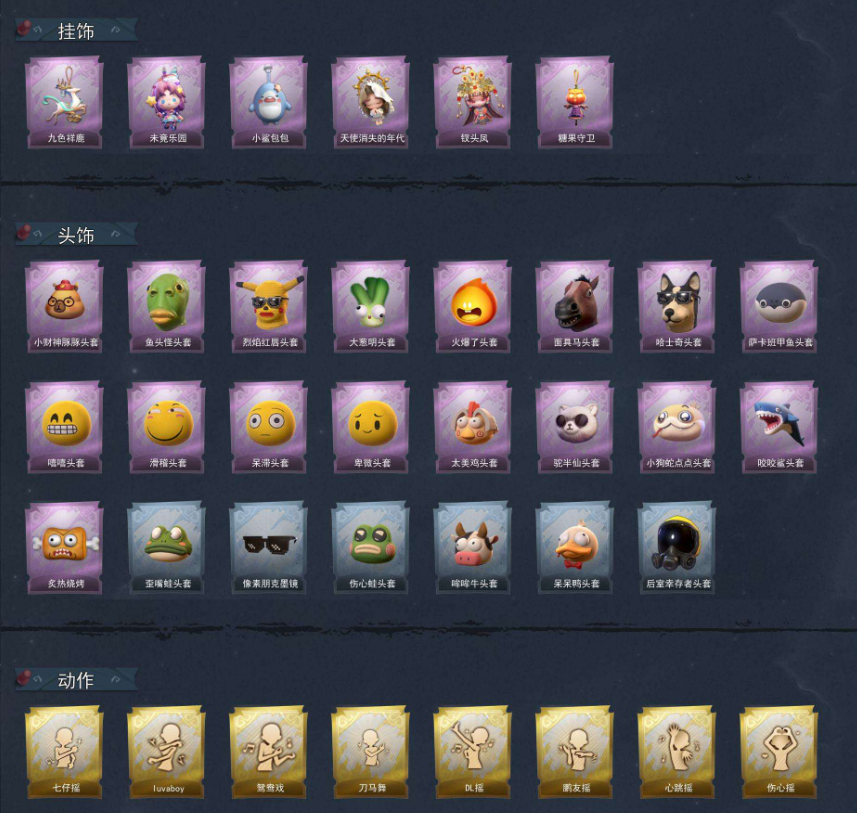The height and width of the screenshot is (813, 857).
Task: Open the 头饰 section header
Action: pos(77,235)
